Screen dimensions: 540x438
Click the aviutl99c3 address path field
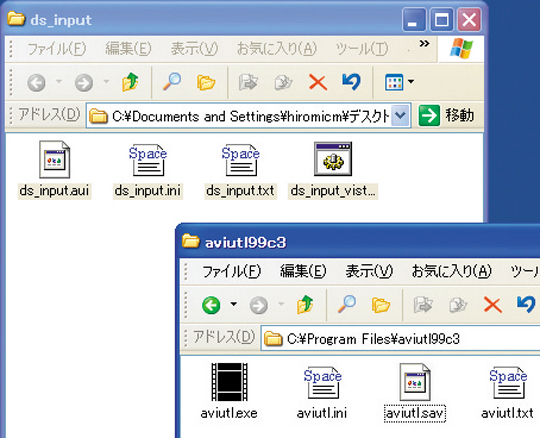tap(400, 339)
